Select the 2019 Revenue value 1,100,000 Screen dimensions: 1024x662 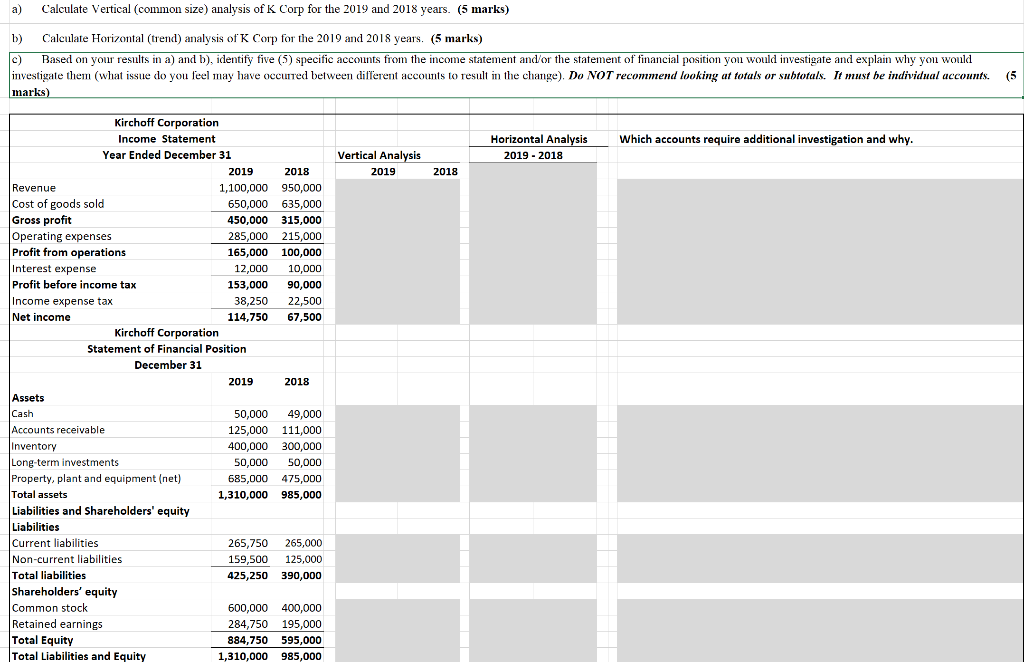pyautogui.click(x=240, y=188)
